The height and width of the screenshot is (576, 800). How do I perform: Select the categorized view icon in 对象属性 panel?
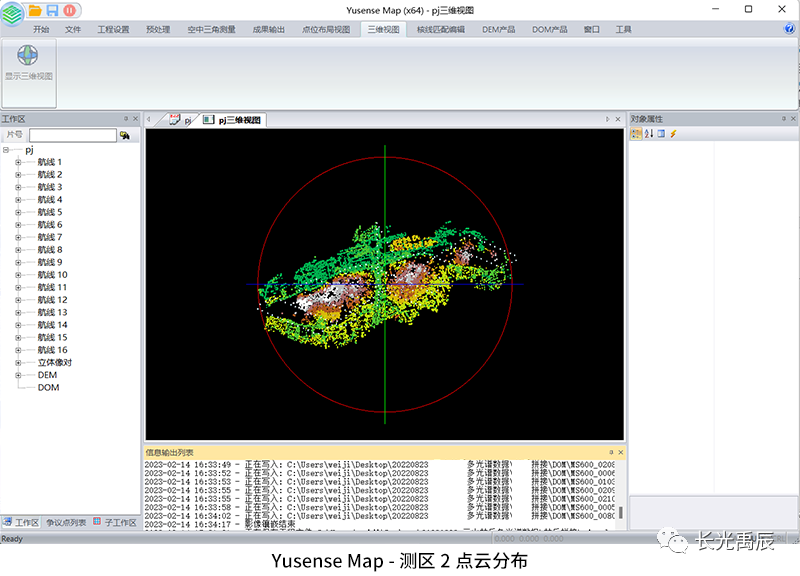point(636,134)
